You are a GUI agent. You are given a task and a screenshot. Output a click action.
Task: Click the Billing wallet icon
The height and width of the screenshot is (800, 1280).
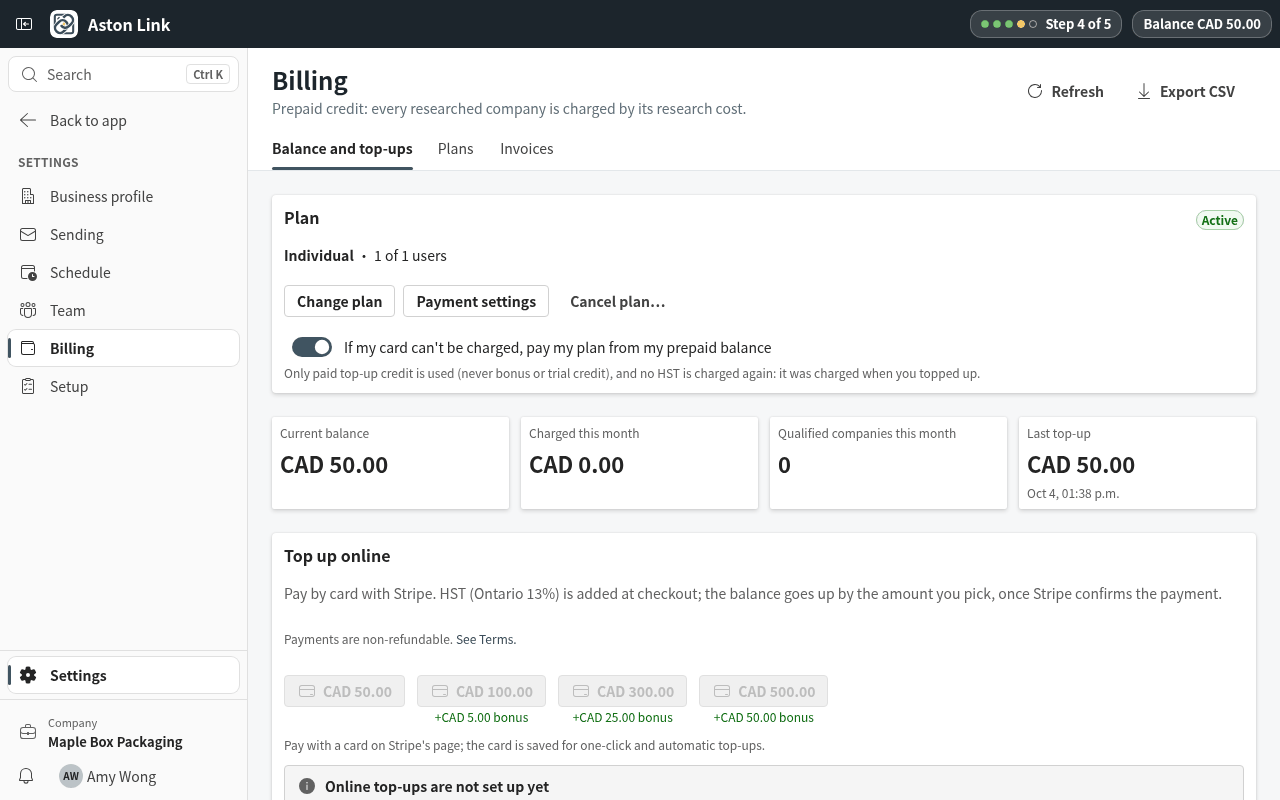[28, 348]
